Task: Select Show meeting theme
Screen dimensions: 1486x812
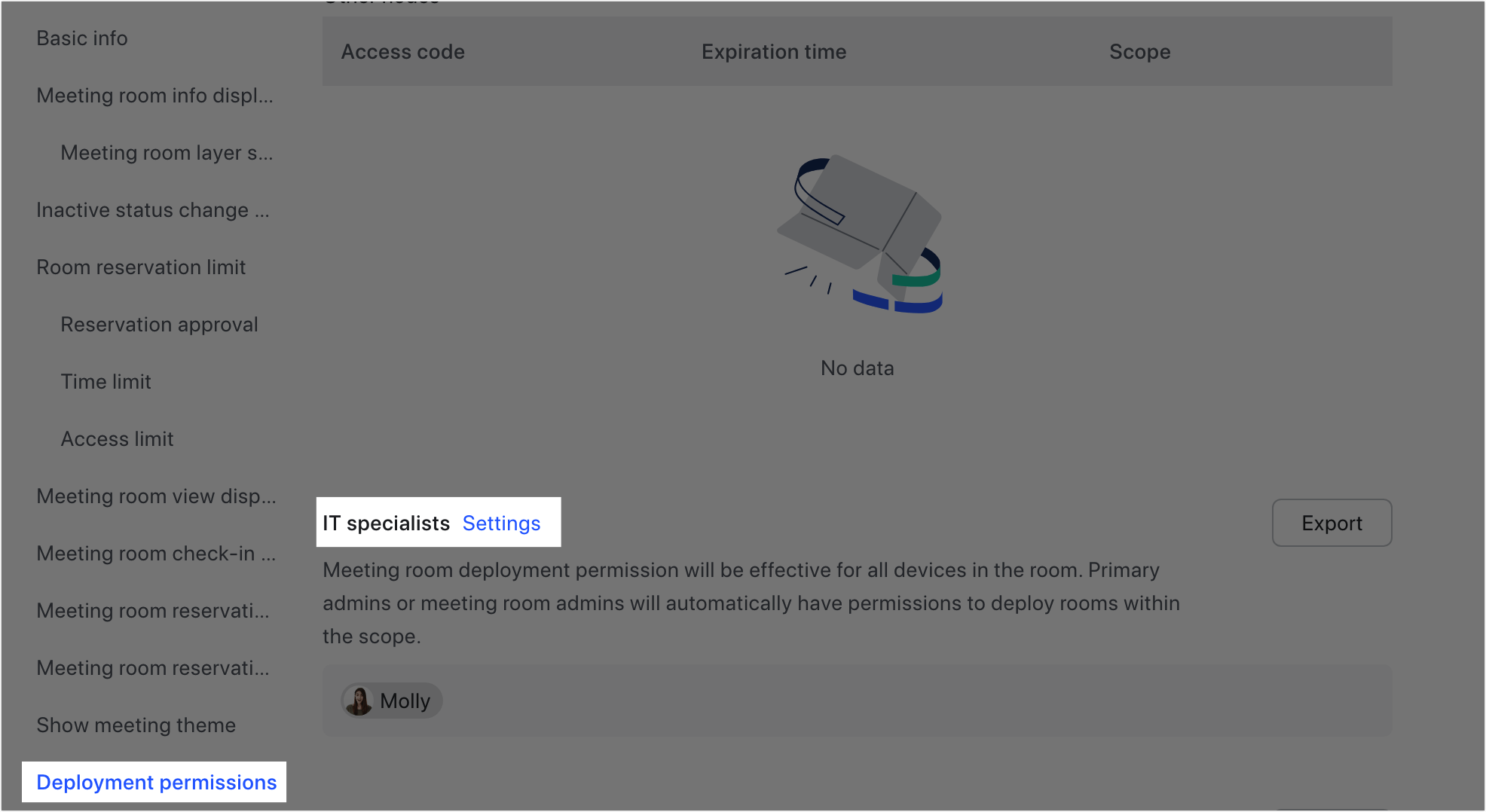Action: click(136, 725)
